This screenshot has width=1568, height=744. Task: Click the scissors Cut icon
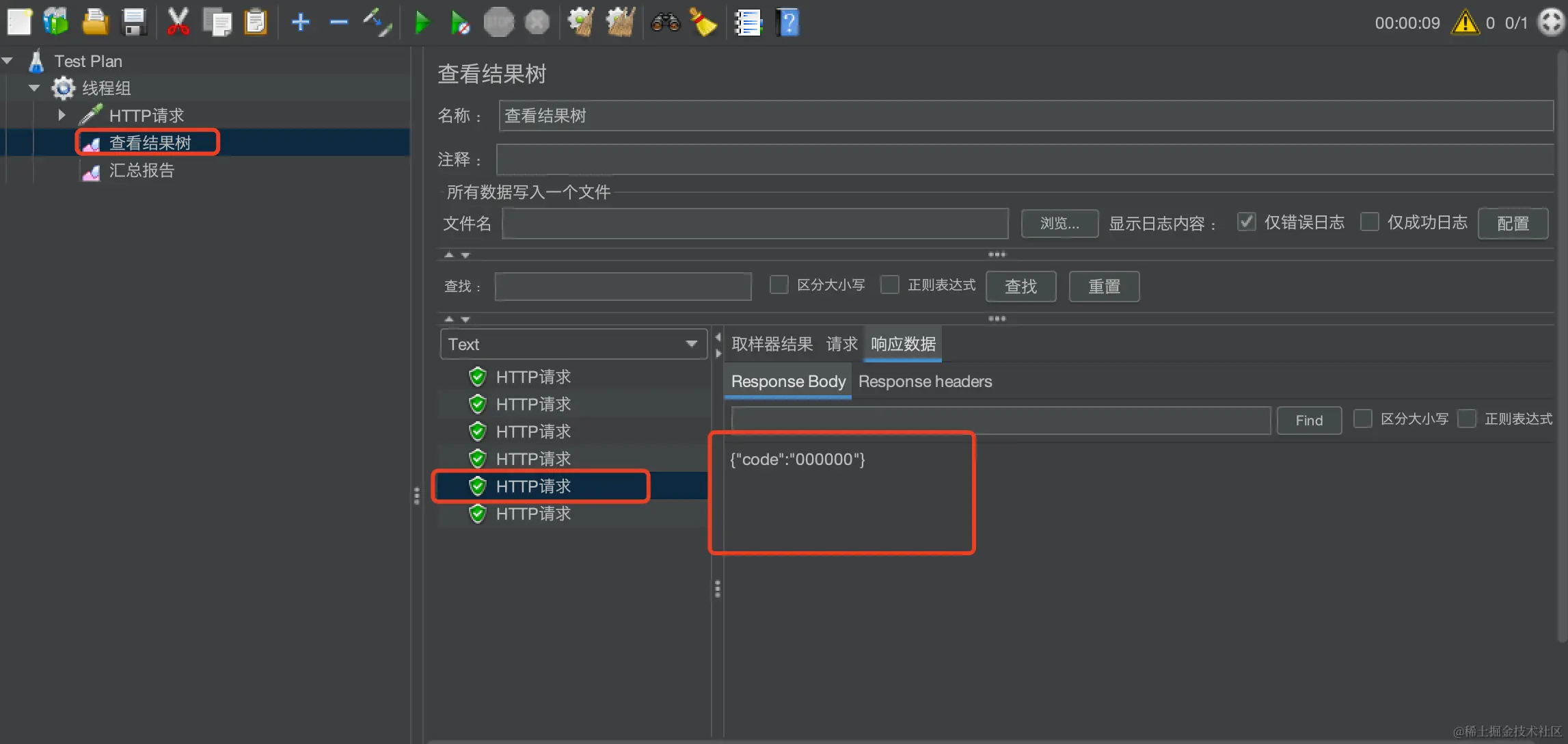pos(178,23)
